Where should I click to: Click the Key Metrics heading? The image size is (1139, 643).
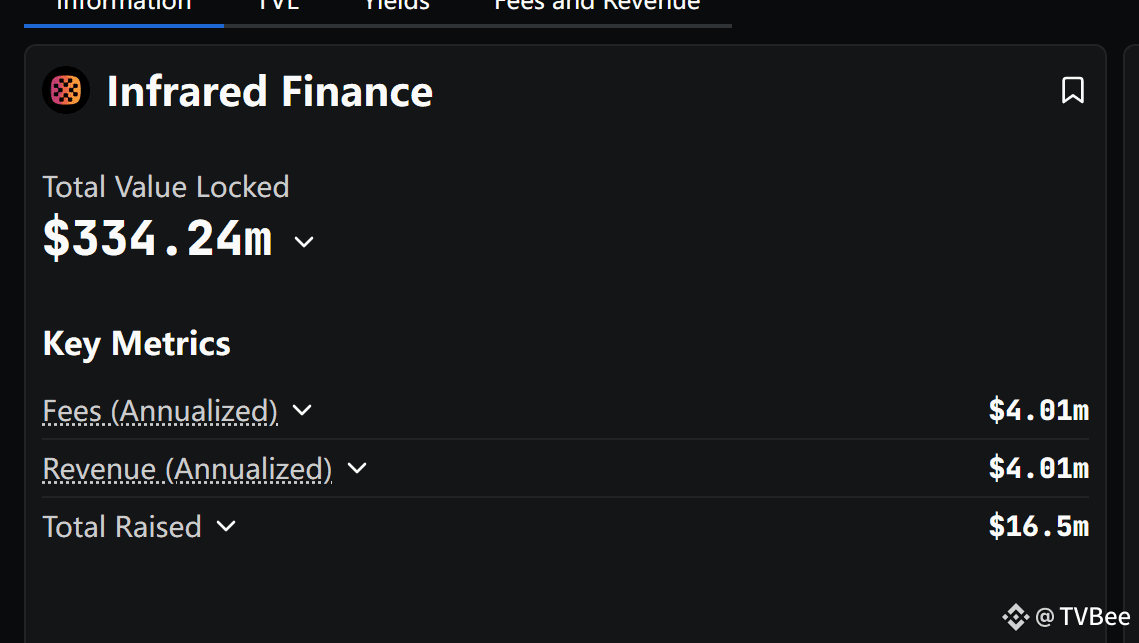coord(137,344)
